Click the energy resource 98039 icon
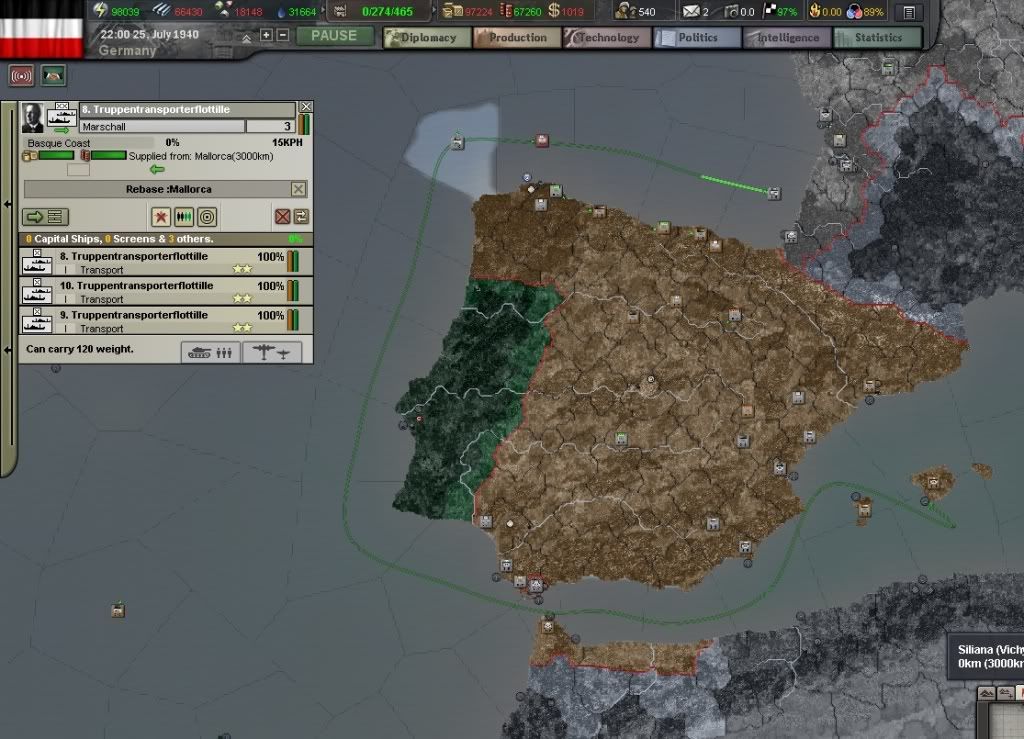The width and height of the screenshot is (1024, 739). pos(100,10)
